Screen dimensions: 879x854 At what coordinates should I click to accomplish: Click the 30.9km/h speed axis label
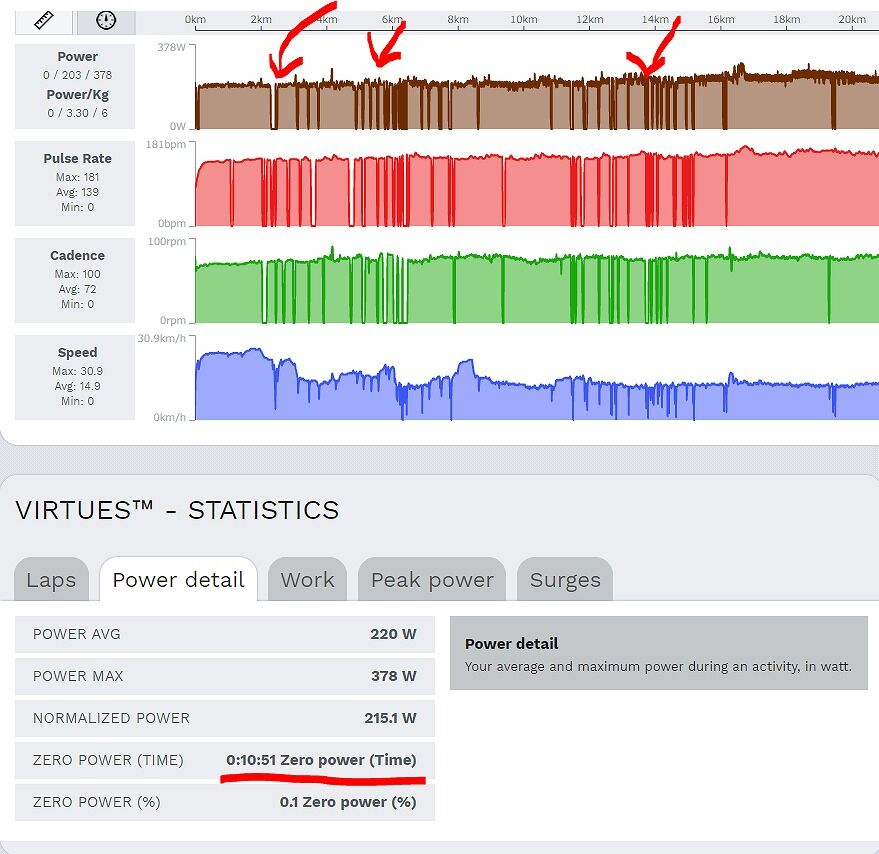pos(161,338)
